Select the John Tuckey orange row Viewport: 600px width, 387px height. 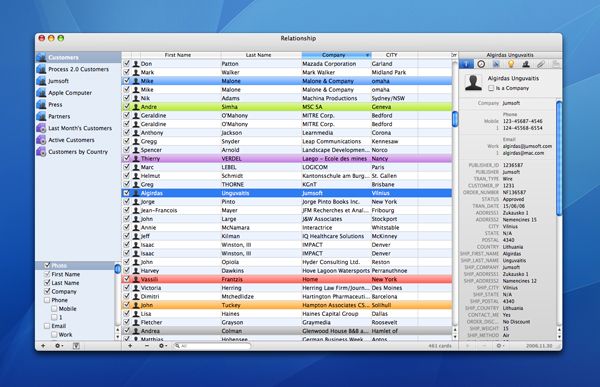click(x=287, y=305)
